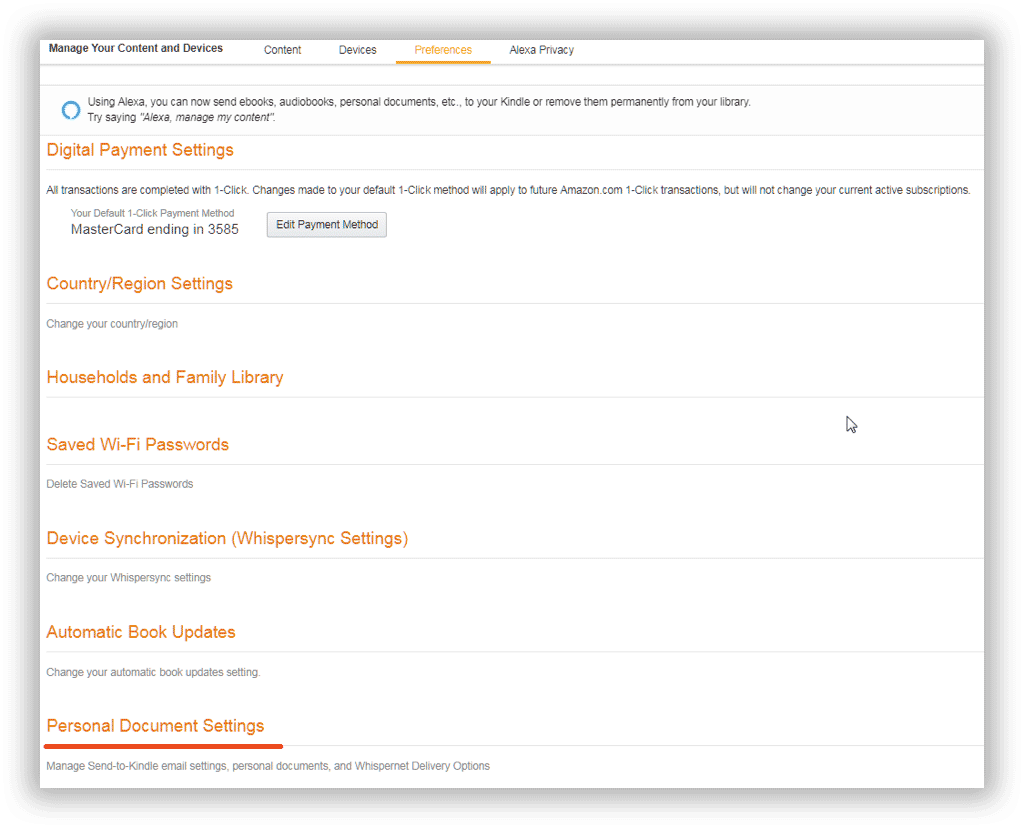Expand the Country/Region Settings section
The image size is (1024, 828).
139,284
